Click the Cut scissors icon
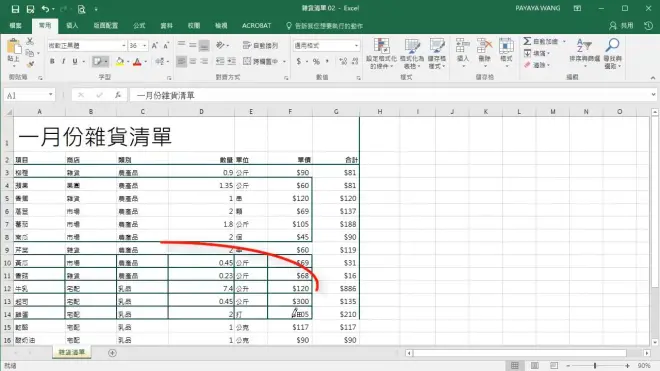 click(x=29, y=41)
